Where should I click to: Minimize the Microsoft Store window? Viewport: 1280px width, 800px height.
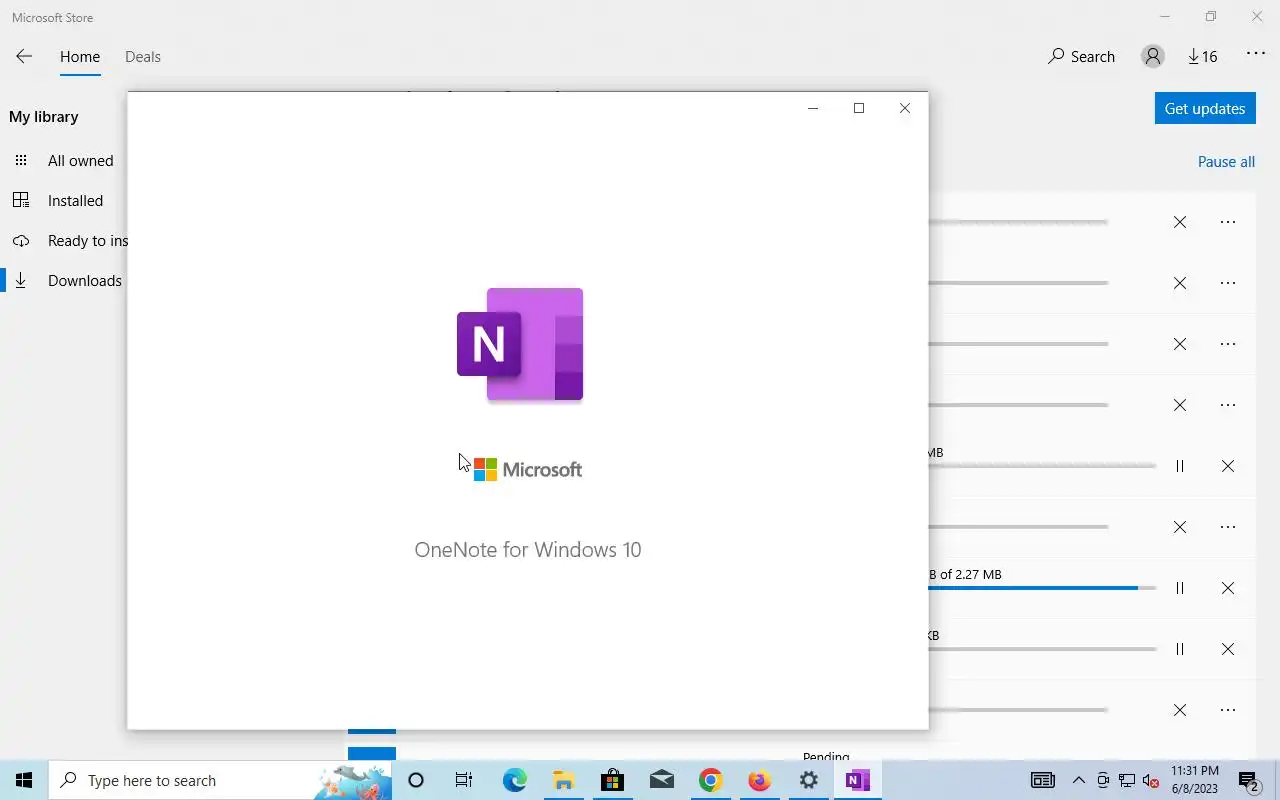[1165, 17]
